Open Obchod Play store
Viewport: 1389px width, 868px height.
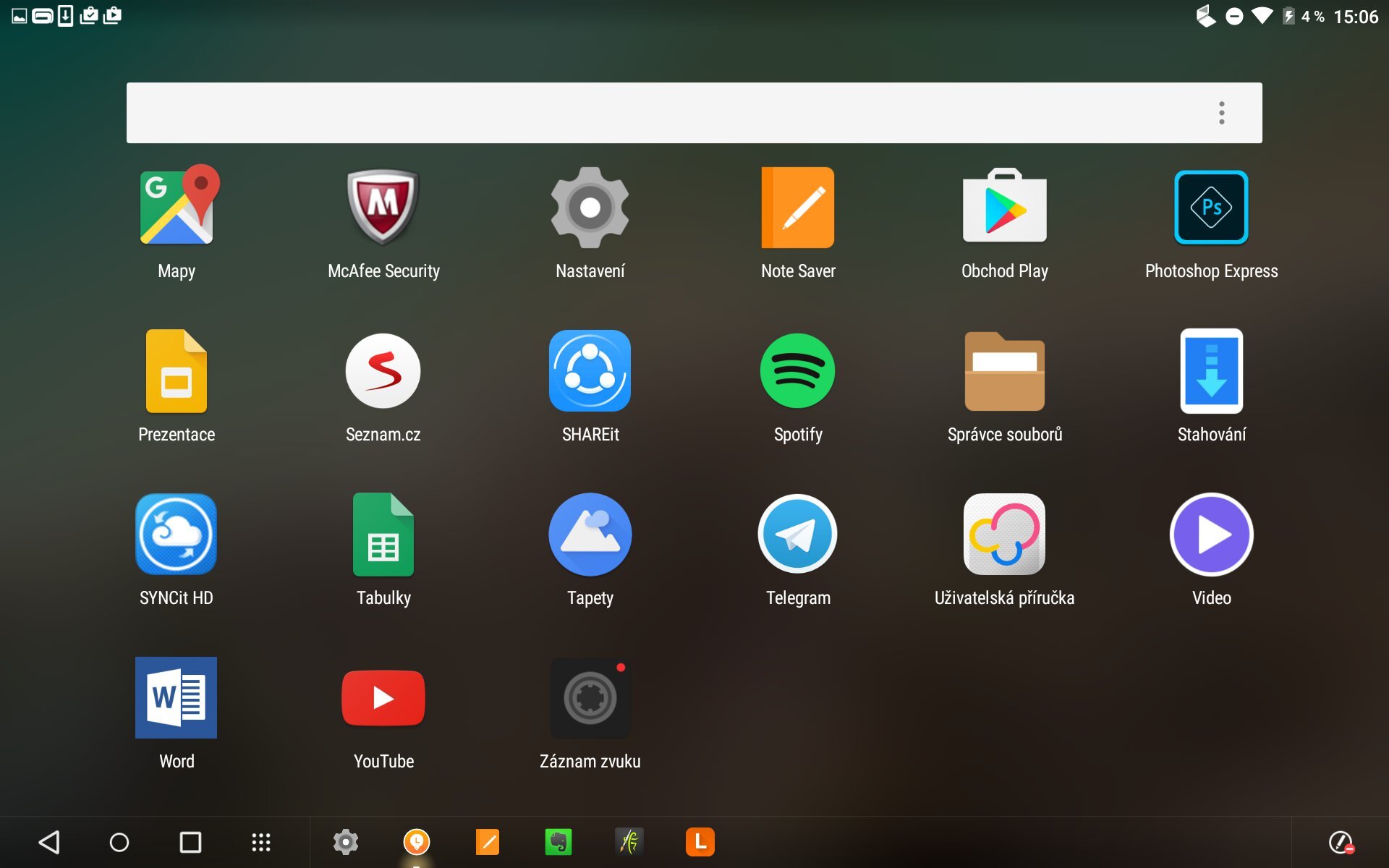(1004, 208)
